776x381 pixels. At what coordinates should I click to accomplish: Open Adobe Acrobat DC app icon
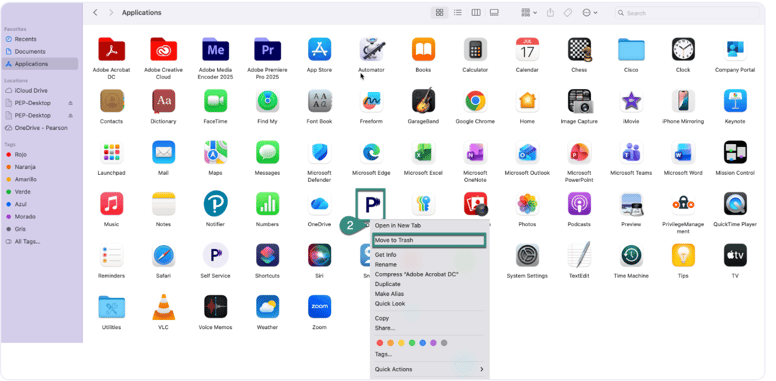pos(111,49)
